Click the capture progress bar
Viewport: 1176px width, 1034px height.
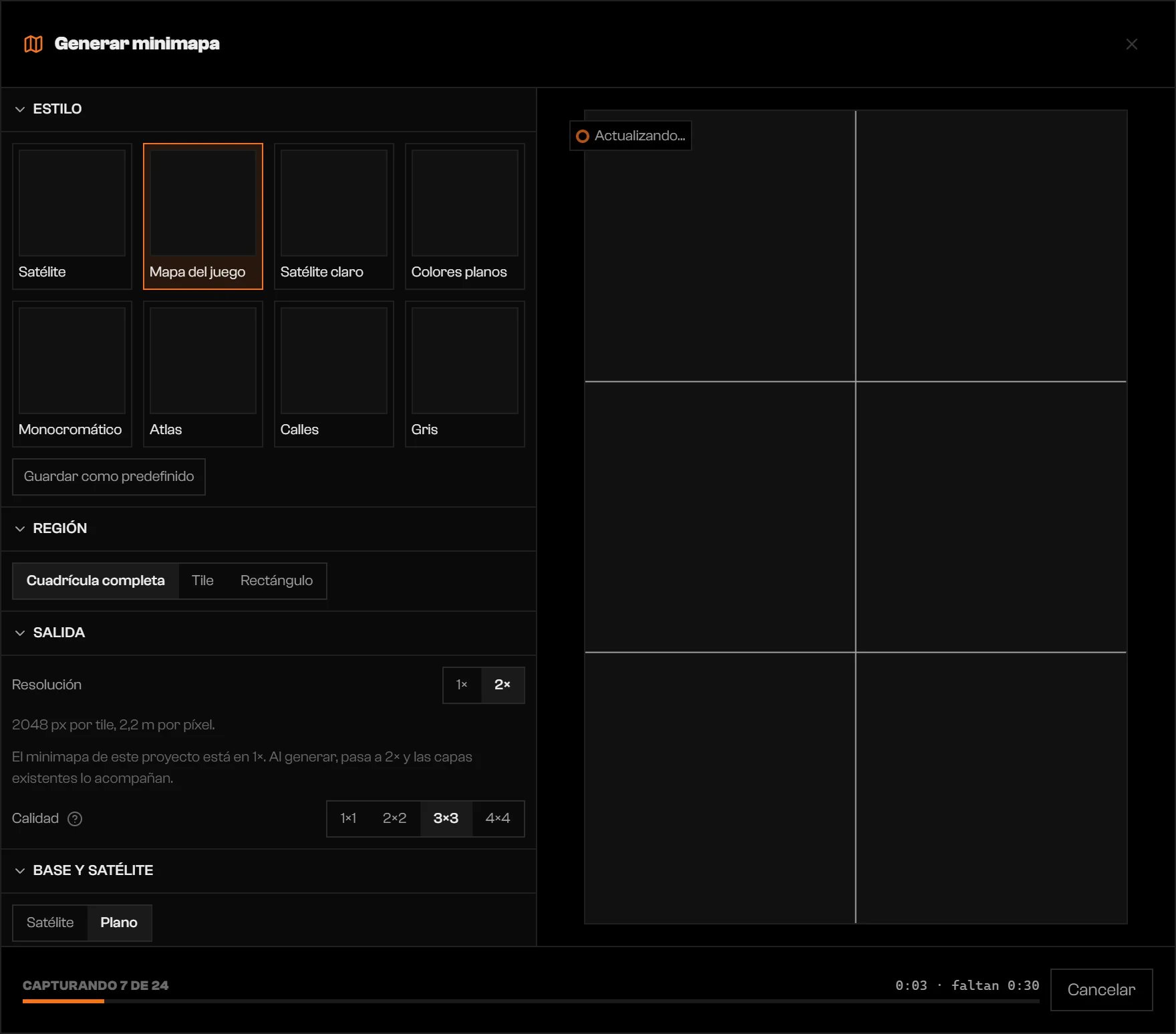pos(531,1001)
